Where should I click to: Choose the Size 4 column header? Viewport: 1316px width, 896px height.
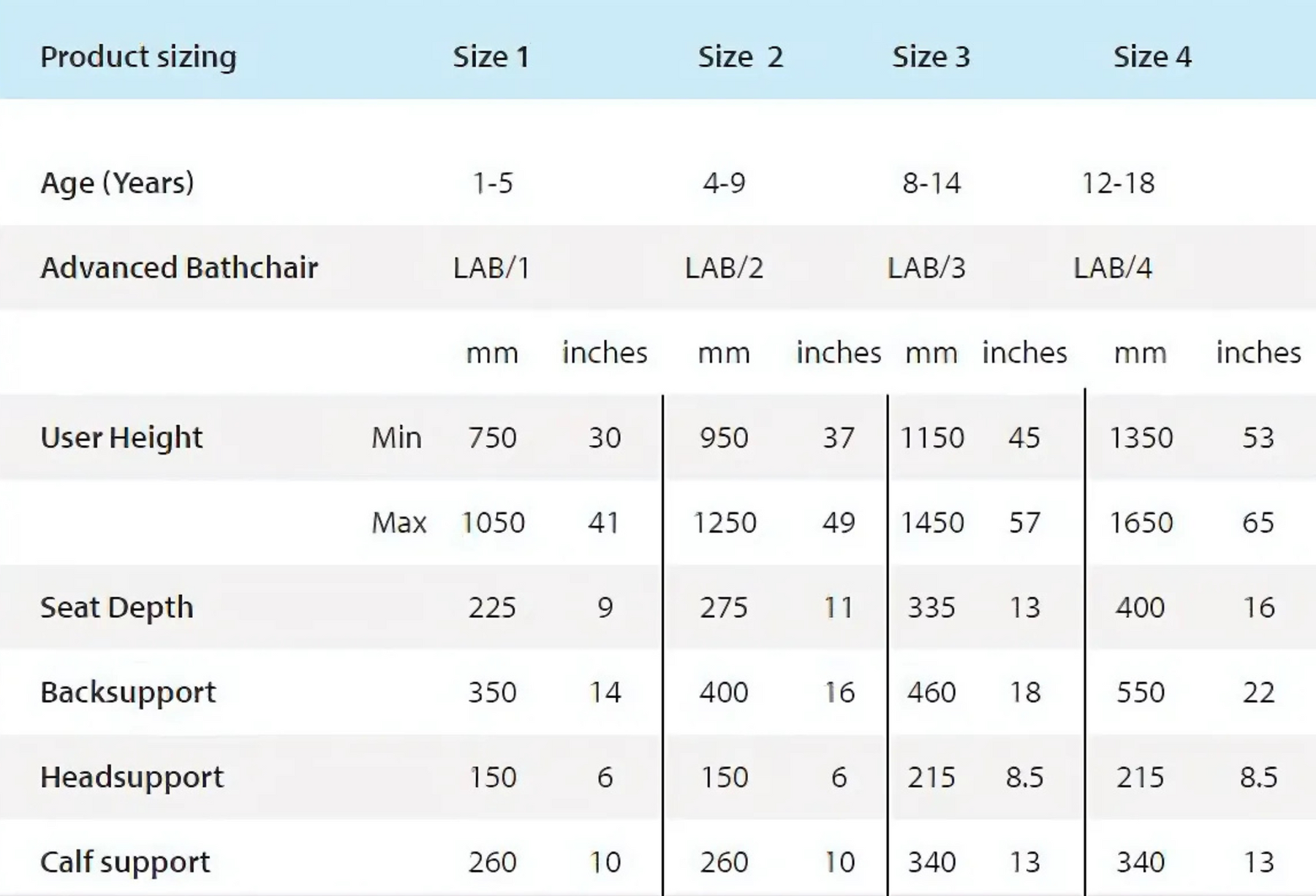coord(1152,57)
